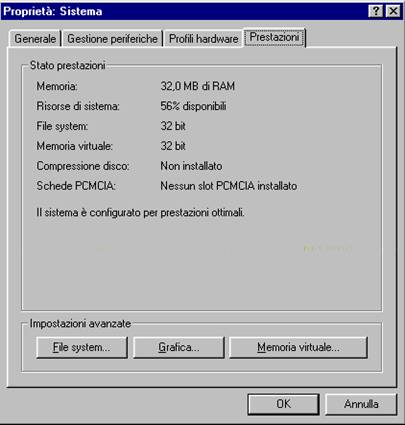Click the Compressione disco label
This screenshot has width=405, height=425.
click(83, 166)
